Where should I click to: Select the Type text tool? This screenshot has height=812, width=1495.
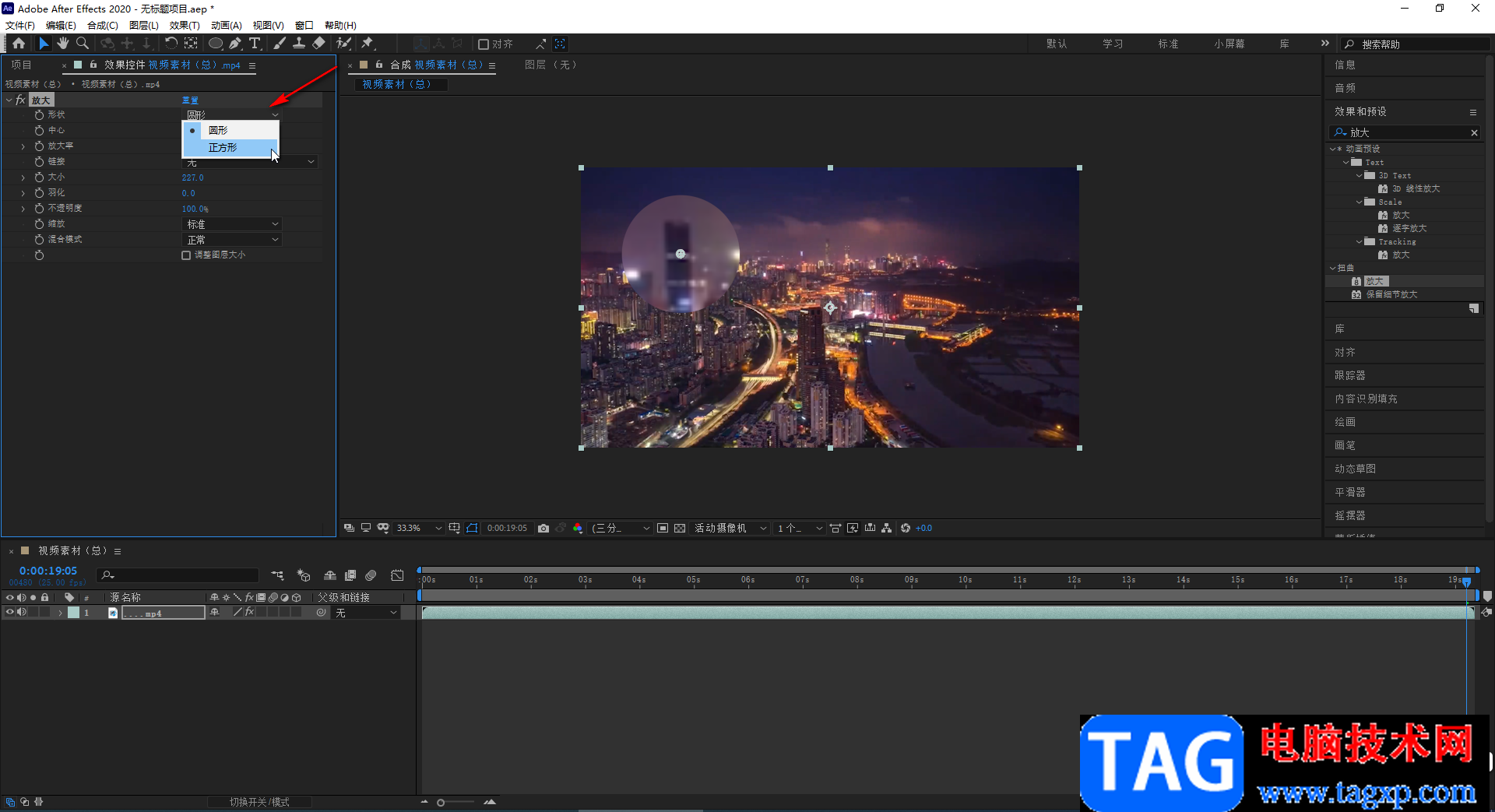255,44
